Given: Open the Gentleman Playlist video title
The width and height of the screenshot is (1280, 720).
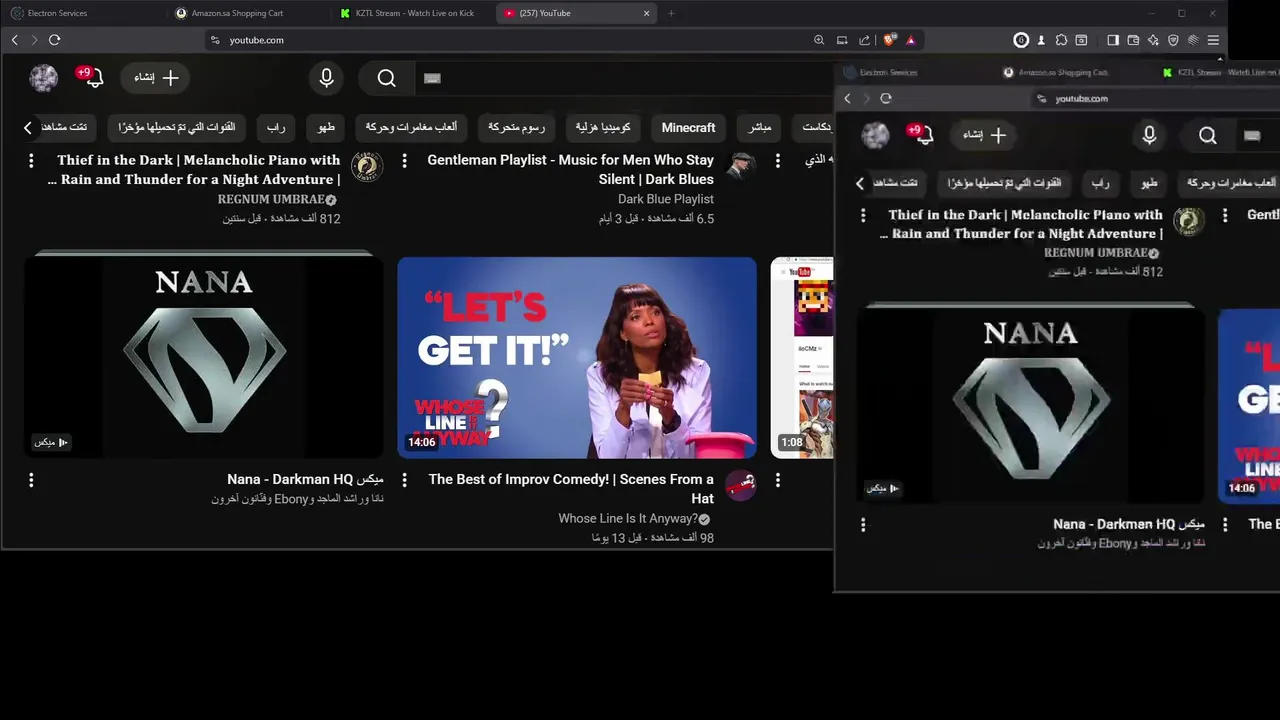Looking at the screenshot, I should coord(570,169).
